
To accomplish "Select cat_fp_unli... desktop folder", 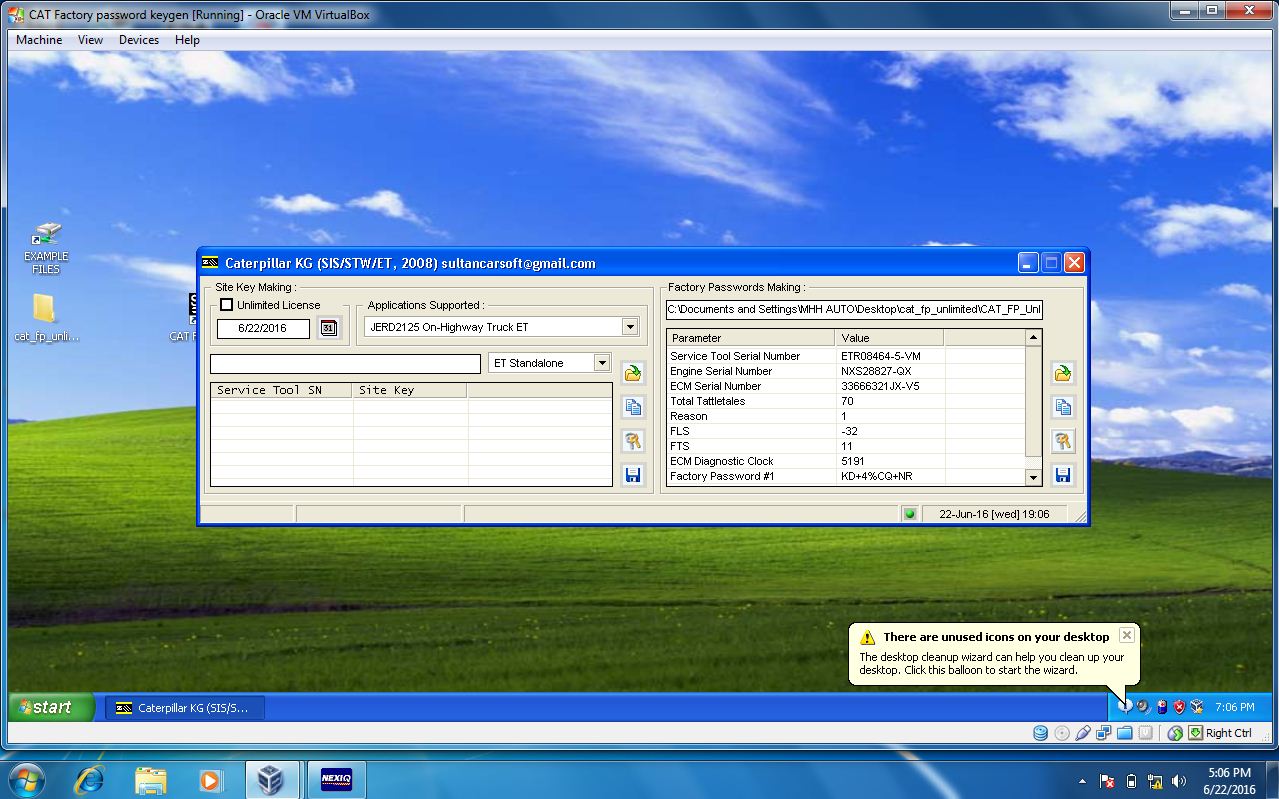I will [46, 317].
